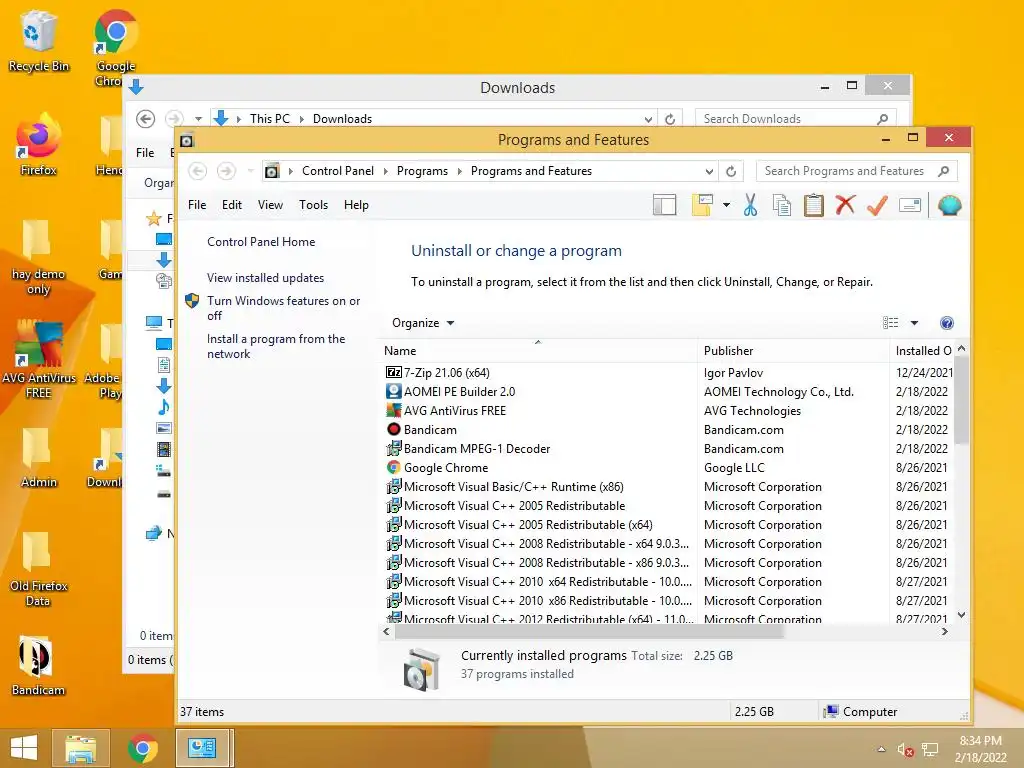Expand the arrow after Programs breadcrumb
1024x768 pixels.
[x=459, y=171]
